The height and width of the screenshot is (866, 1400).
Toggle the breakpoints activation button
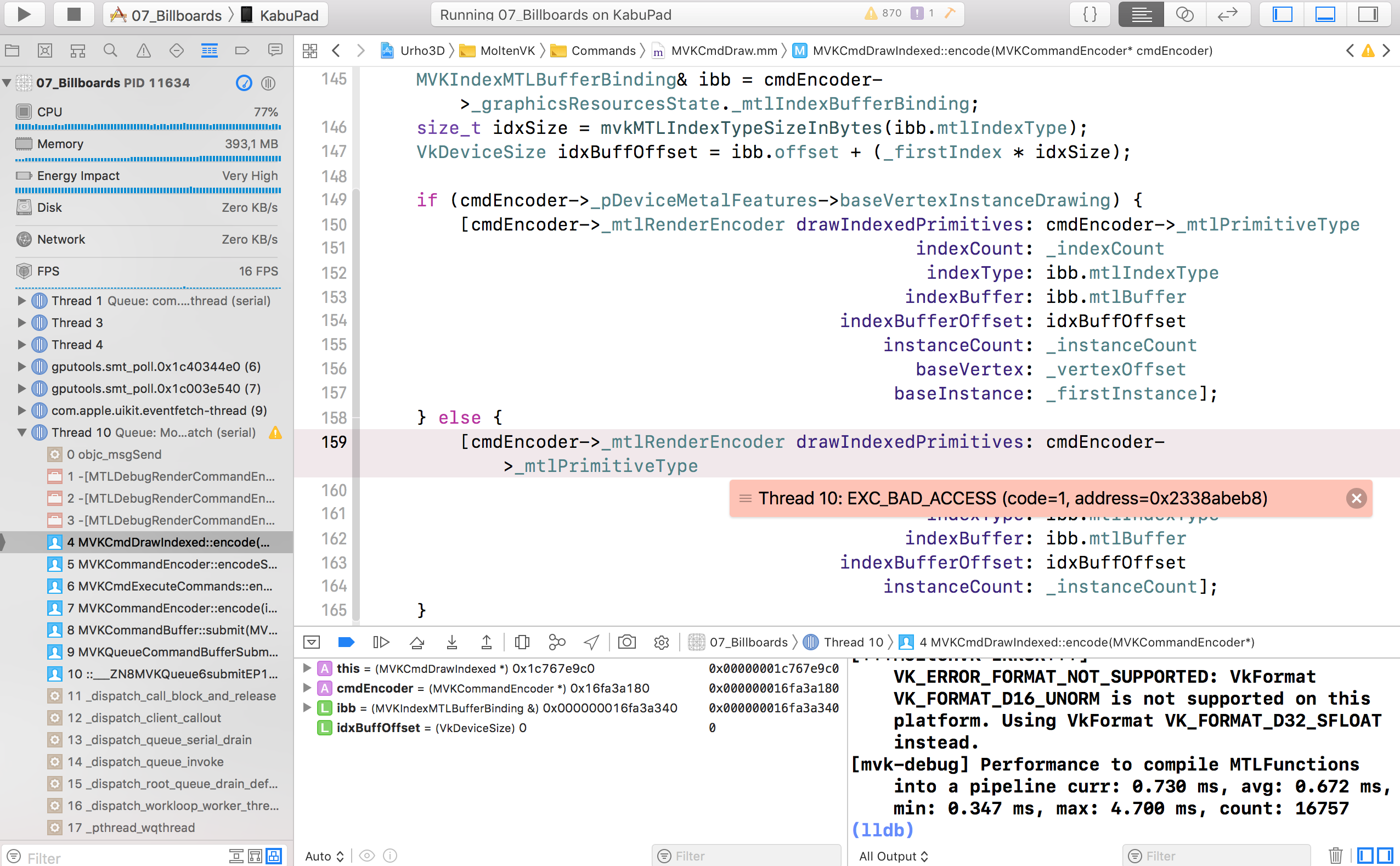(x=346, y=642)
